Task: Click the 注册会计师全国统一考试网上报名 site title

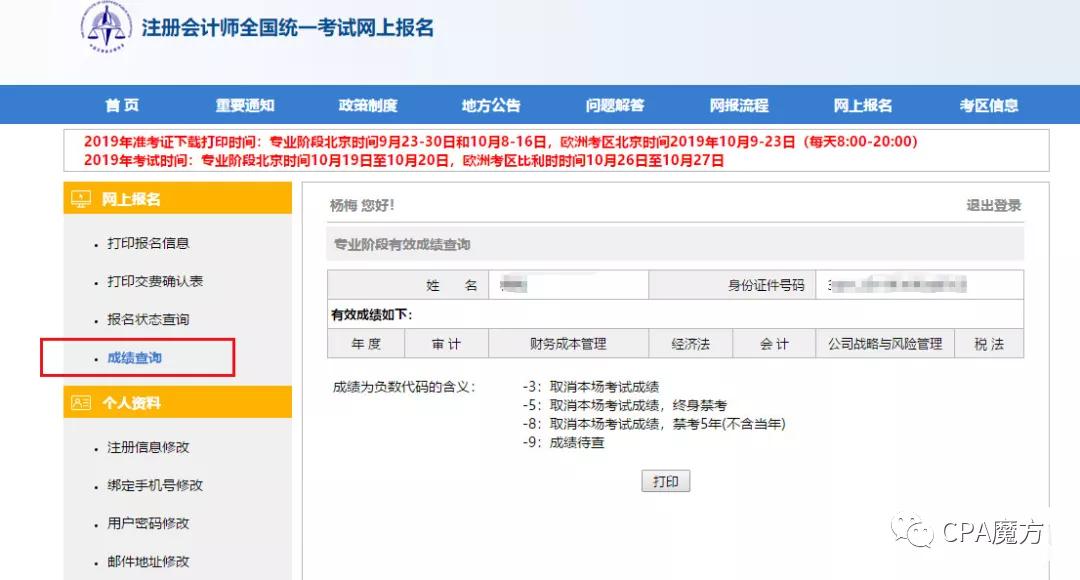Action: pos(288,28)
